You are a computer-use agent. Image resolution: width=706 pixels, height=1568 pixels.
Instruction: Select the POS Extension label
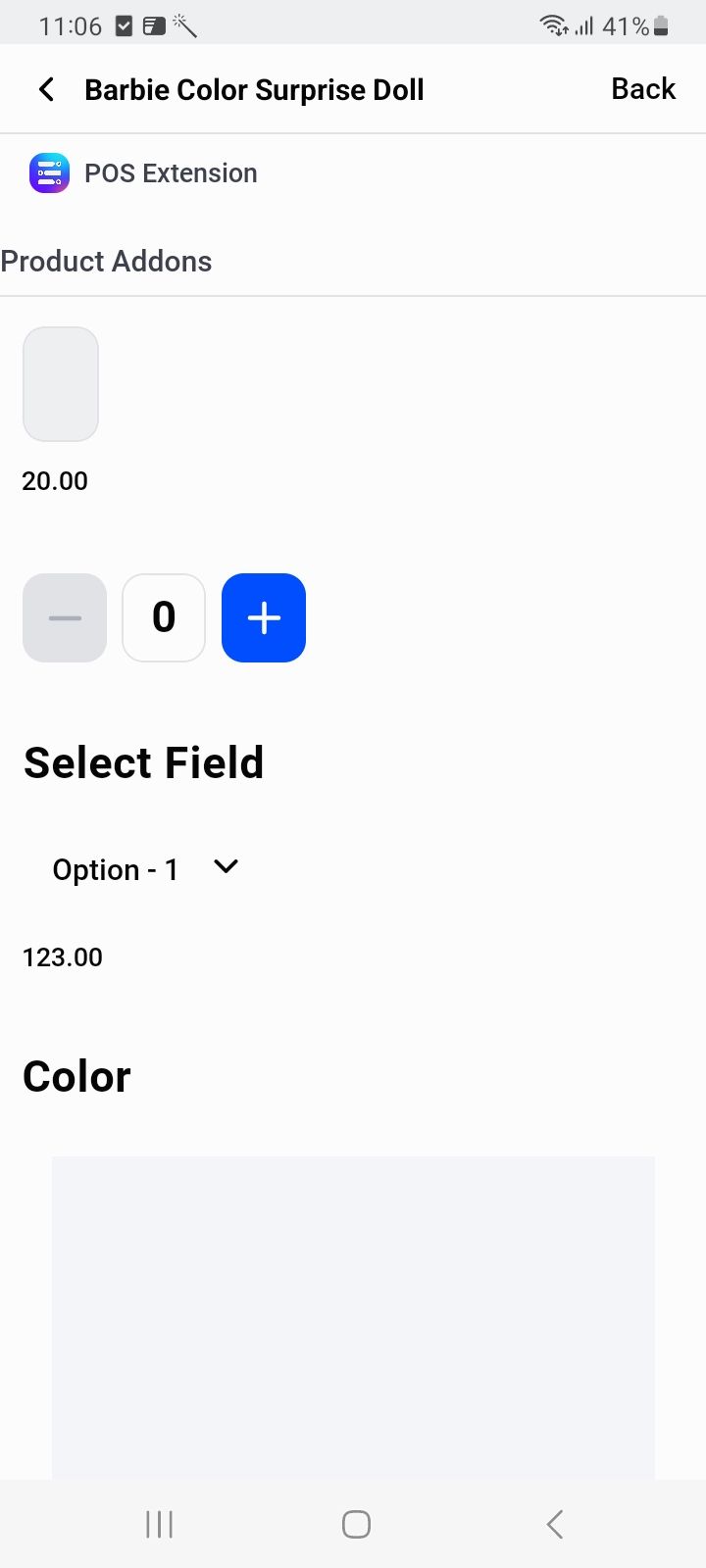coord(171,173)
